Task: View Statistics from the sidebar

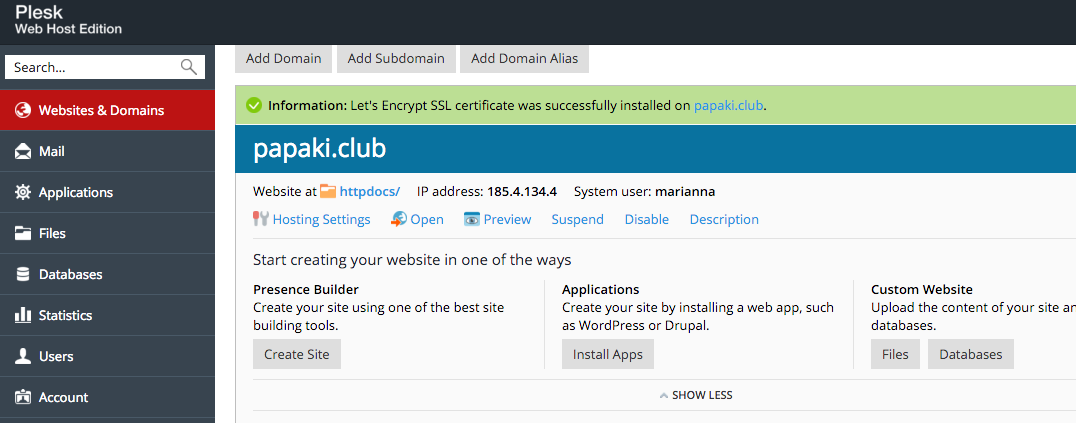Action: point(107,315)
